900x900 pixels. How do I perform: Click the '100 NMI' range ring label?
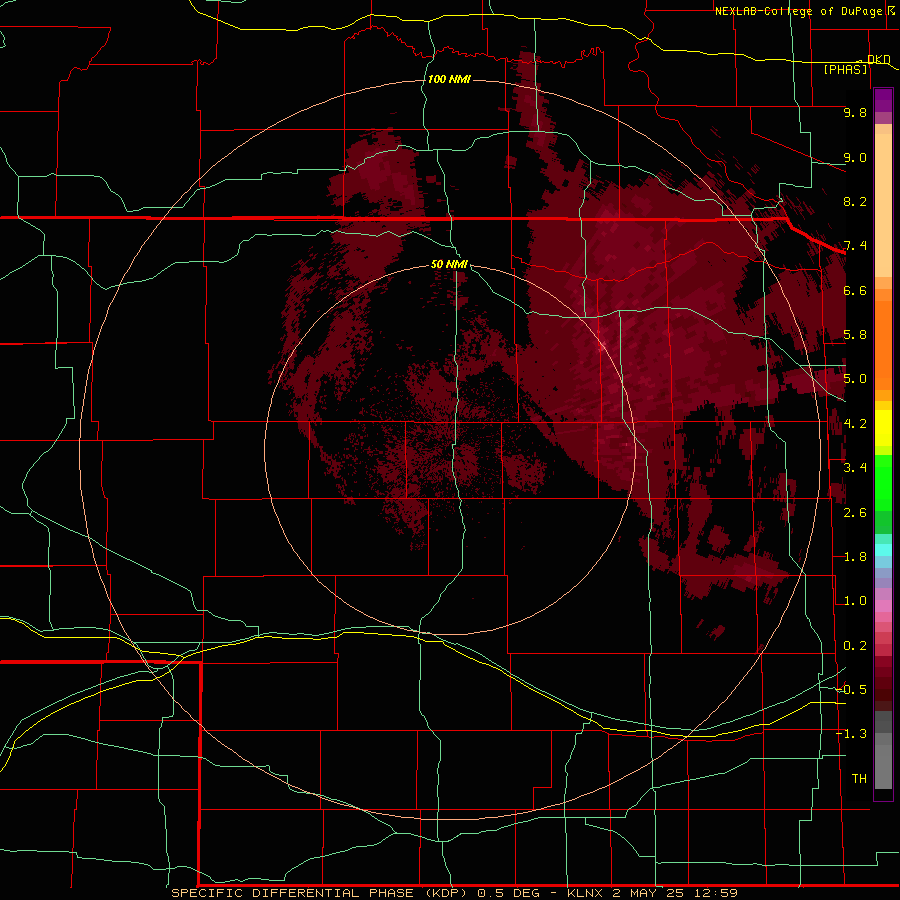[x=449, y=79]
